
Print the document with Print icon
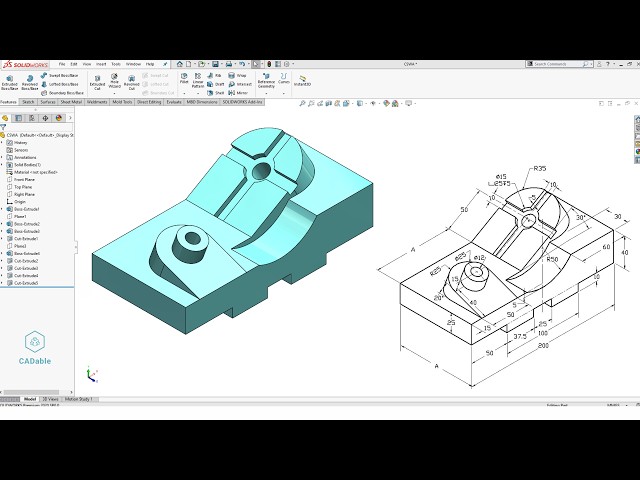click(229, 64)
